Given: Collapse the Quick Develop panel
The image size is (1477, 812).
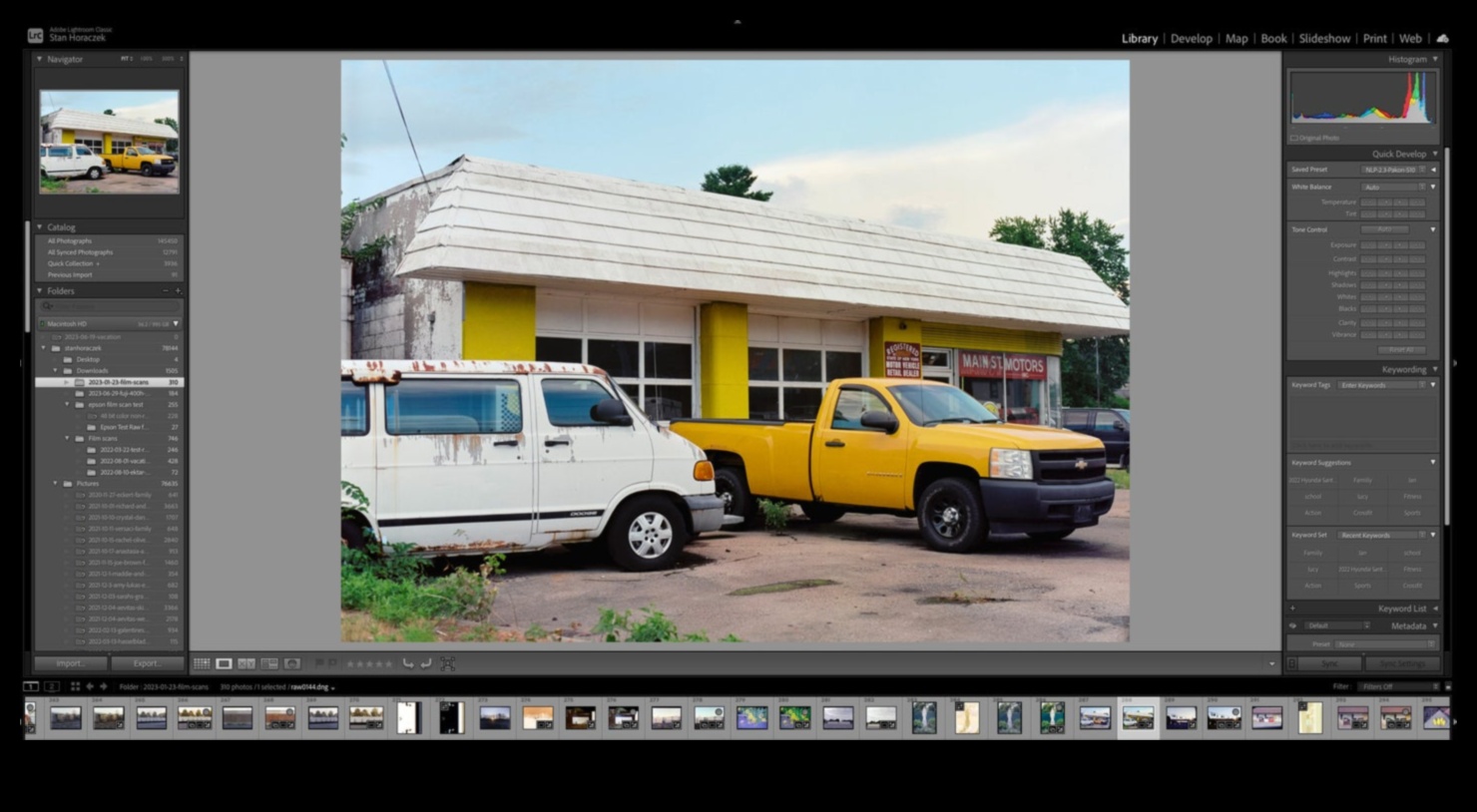Looking at the screenshot, I should pos(1433,154).
